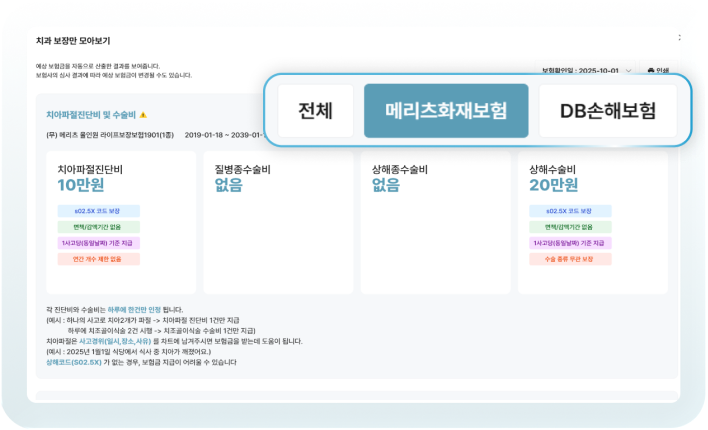Click the 상해종수술비 없음 card
The width and height of the screenshot is (708, 430).
click(x=433, y=222)
